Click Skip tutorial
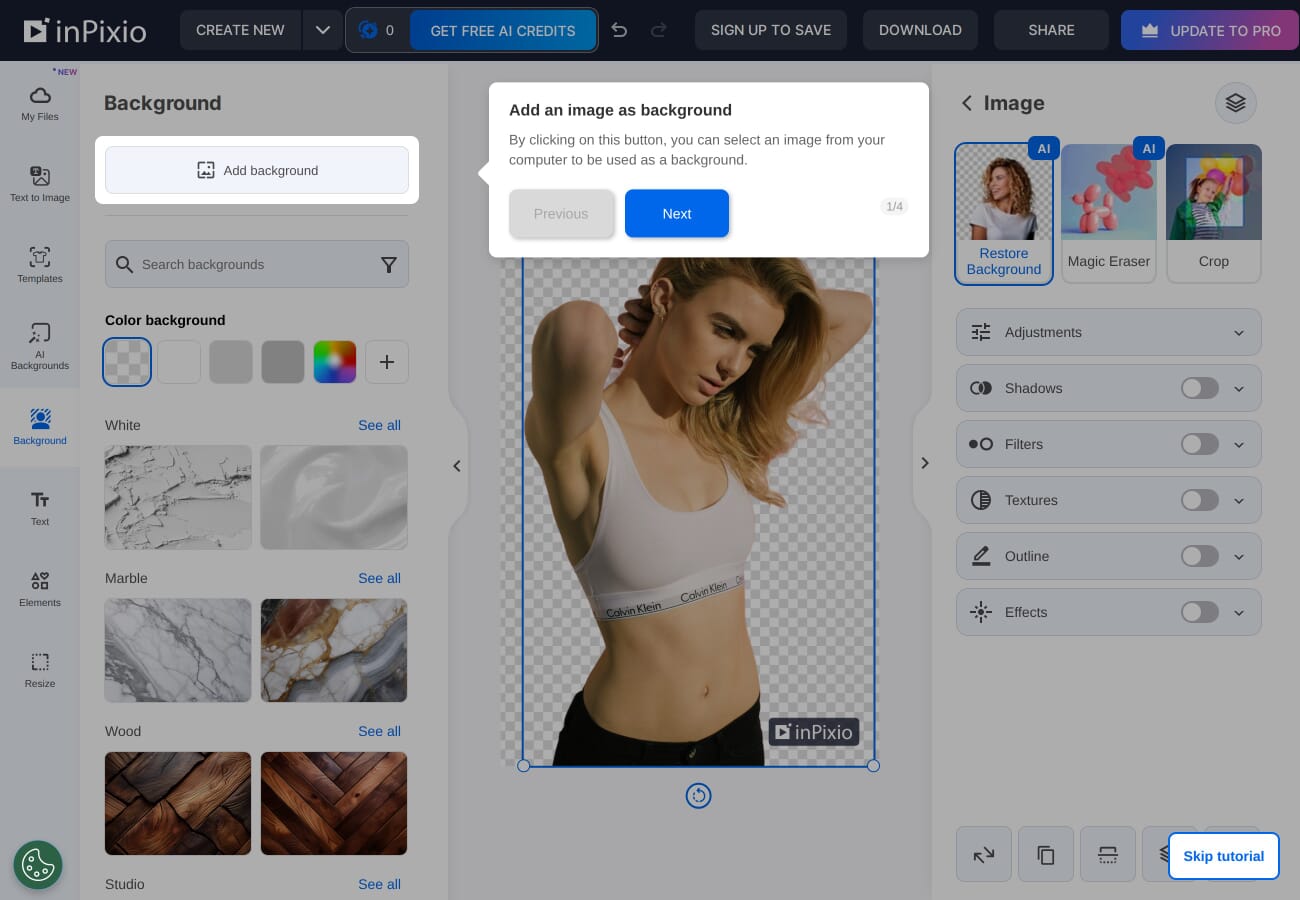This screenshot has width=1300, height=900. pos(1223,856)
